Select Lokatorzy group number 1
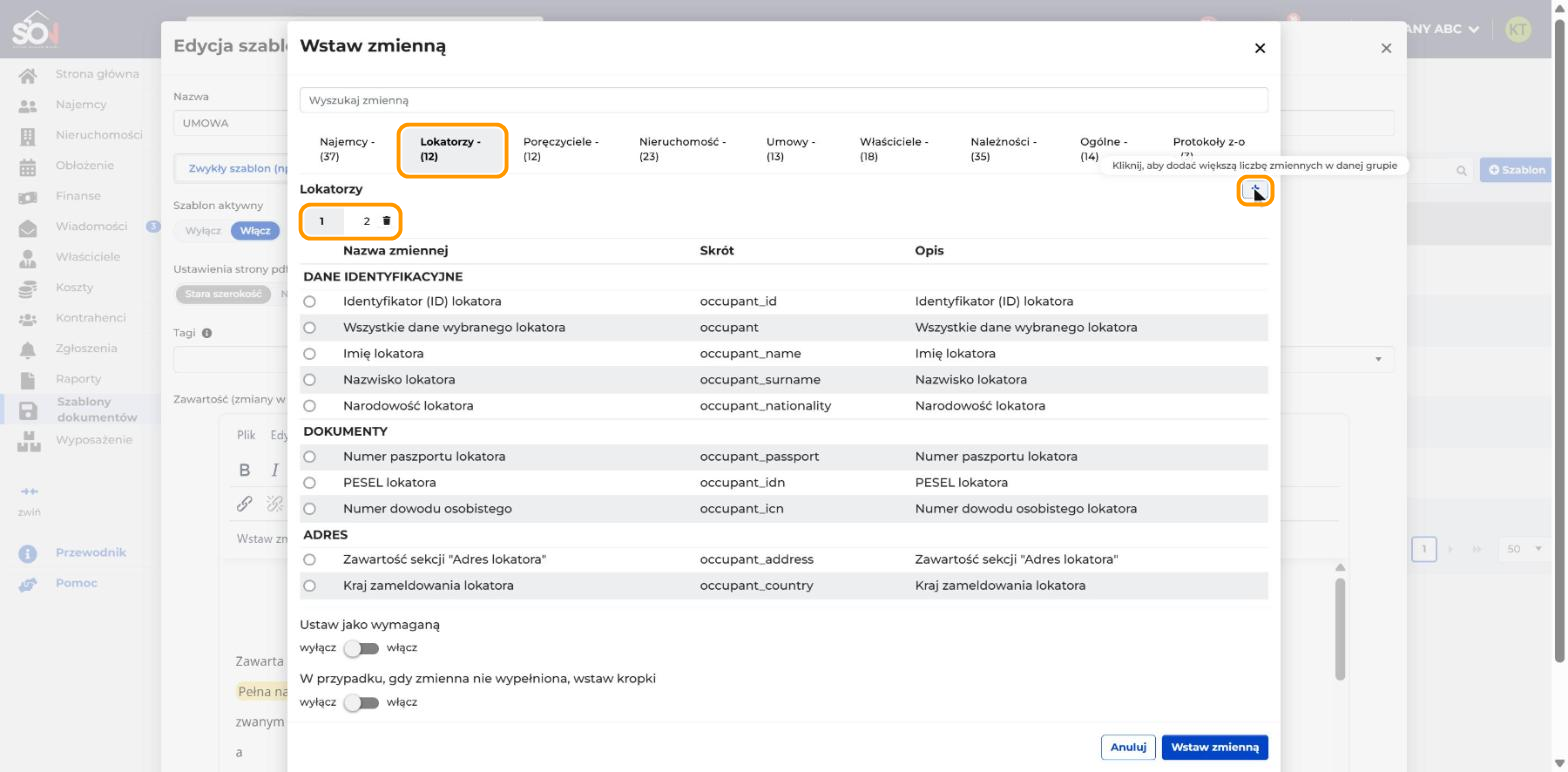The width and height of the screenshot is (1568, 772). pos(322,221)
